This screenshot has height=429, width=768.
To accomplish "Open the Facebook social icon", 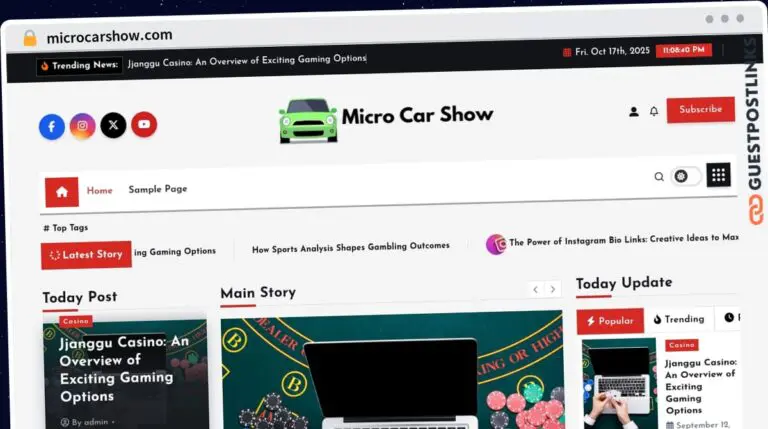I will [x=52, y=127].
